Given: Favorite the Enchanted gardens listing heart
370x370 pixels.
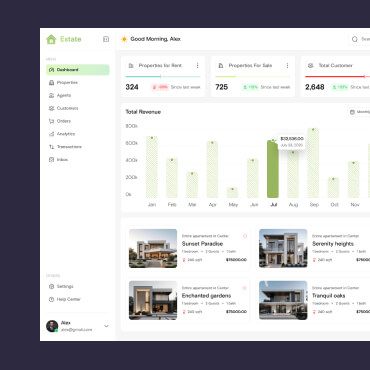Looking at the screenshot, I should [244, 288].
